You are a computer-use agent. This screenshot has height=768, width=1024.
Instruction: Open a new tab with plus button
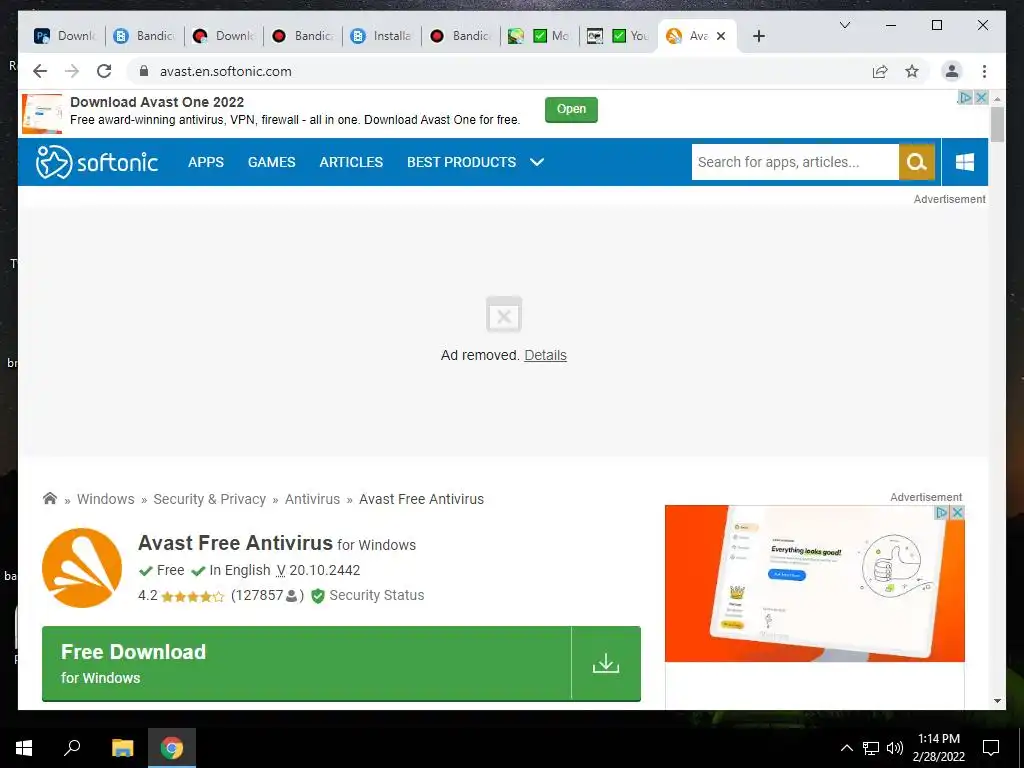[758, 36]
